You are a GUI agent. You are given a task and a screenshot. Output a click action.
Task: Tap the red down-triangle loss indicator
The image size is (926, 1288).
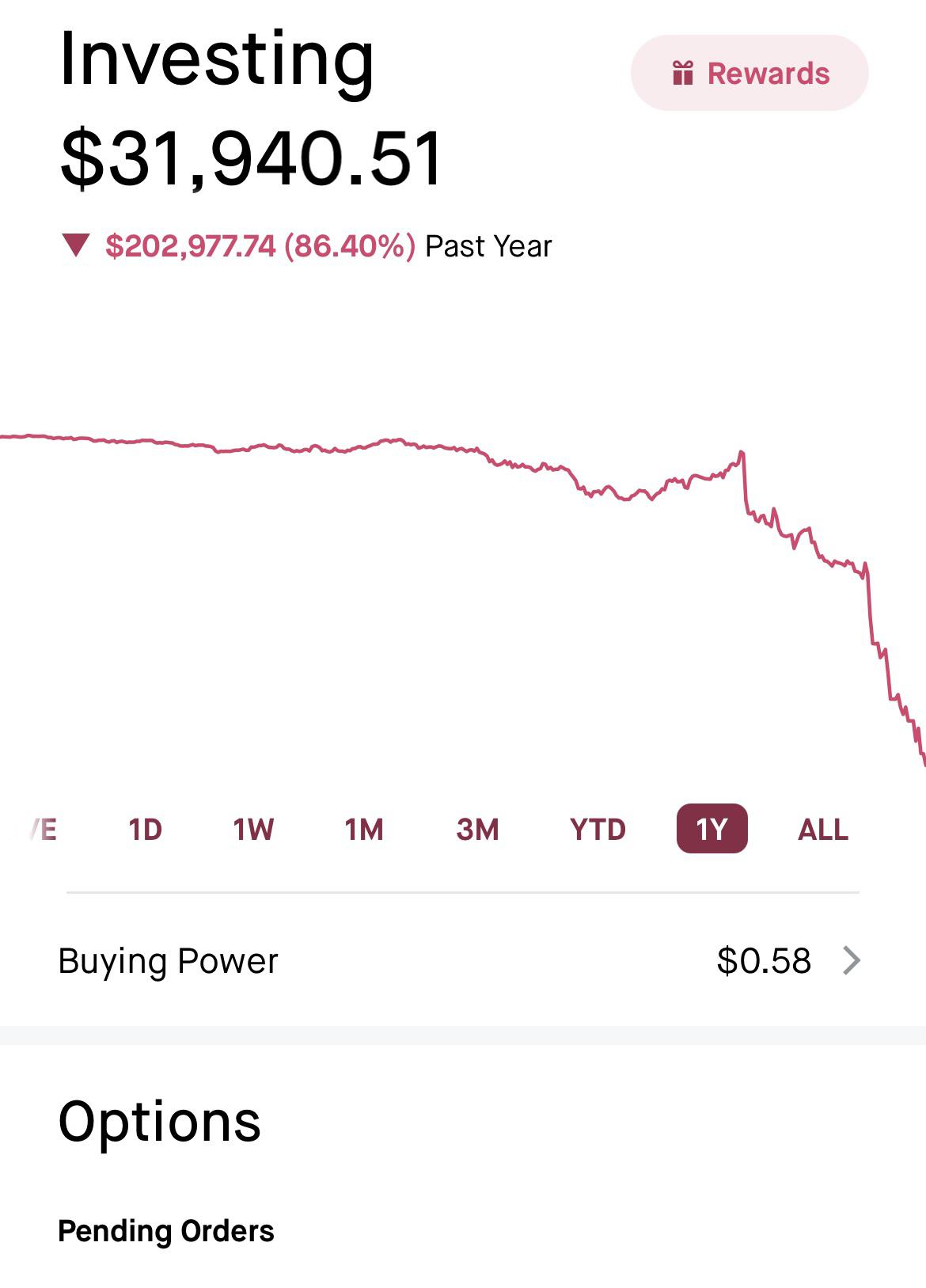click(x=76, y=245)
